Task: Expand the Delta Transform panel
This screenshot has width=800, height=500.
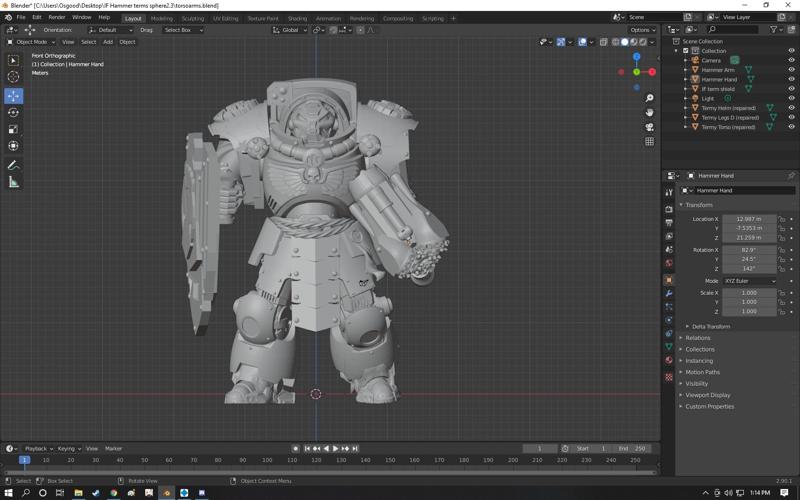Action: [710, 326]
